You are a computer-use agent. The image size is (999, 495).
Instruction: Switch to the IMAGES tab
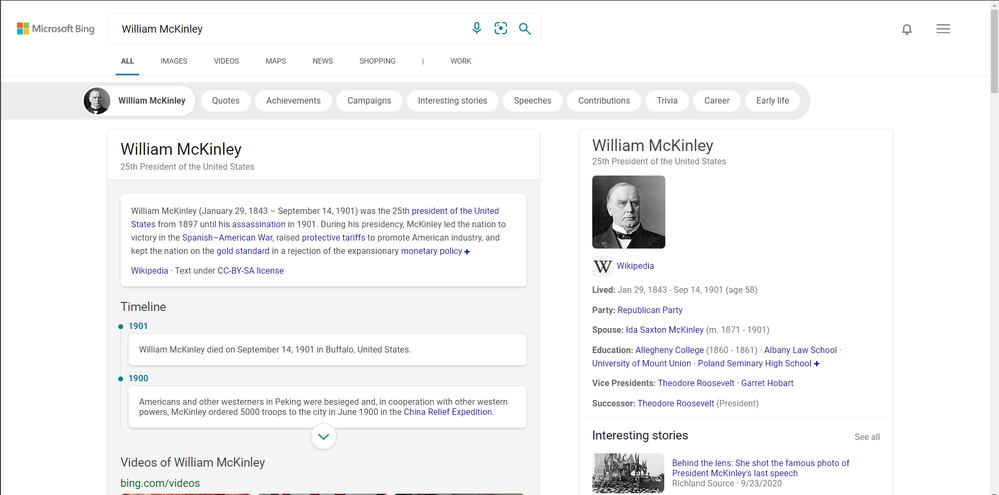[174, 61]
